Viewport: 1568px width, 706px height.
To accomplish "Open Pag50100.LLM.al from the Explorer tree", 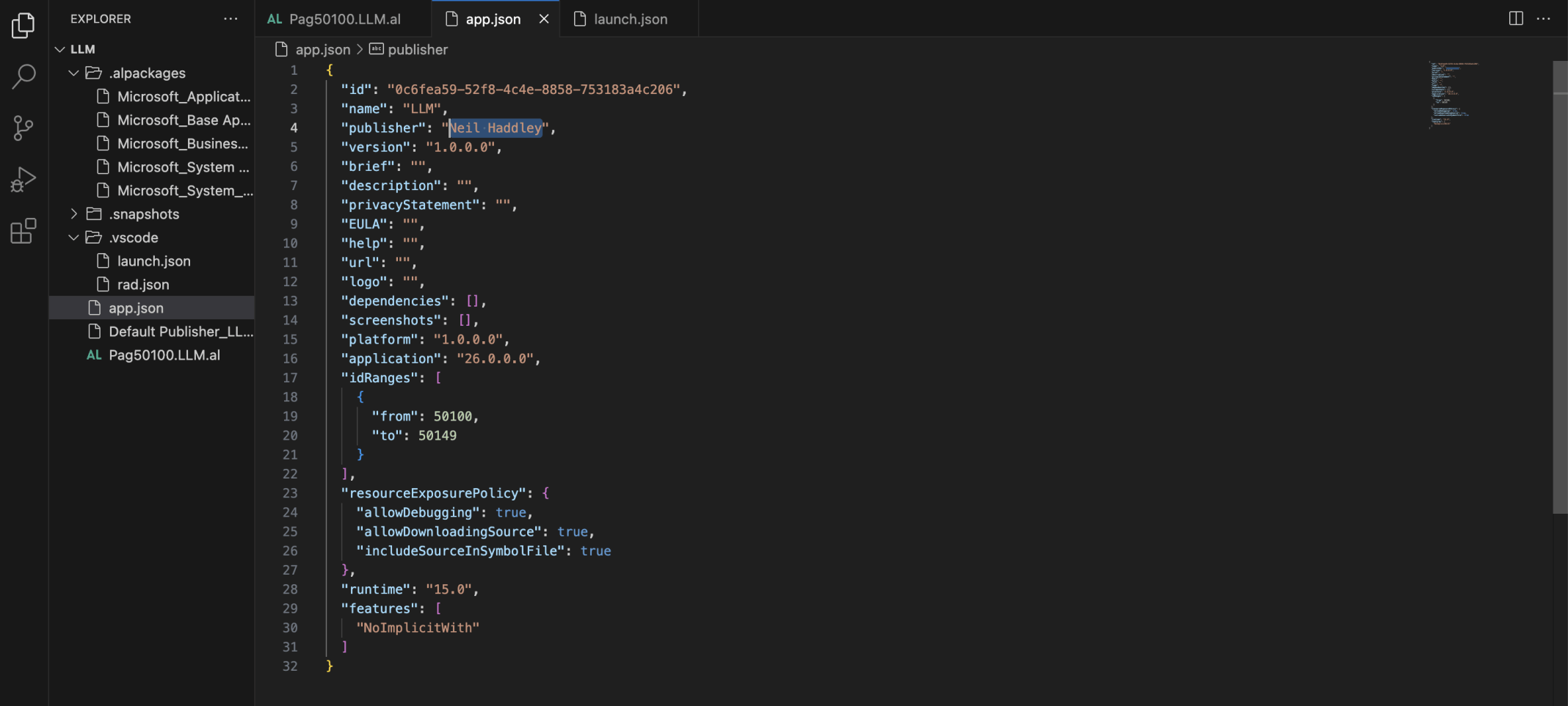I will 164,355.
